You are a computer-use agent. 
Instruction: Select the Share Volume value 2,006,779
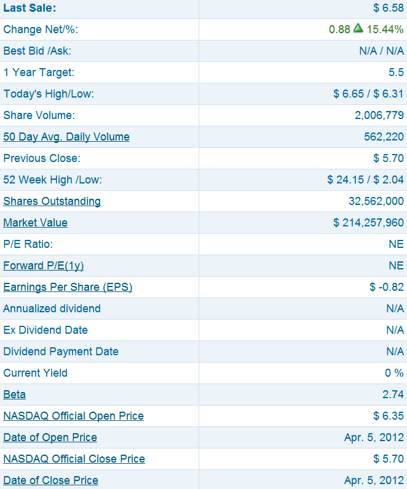379,115
